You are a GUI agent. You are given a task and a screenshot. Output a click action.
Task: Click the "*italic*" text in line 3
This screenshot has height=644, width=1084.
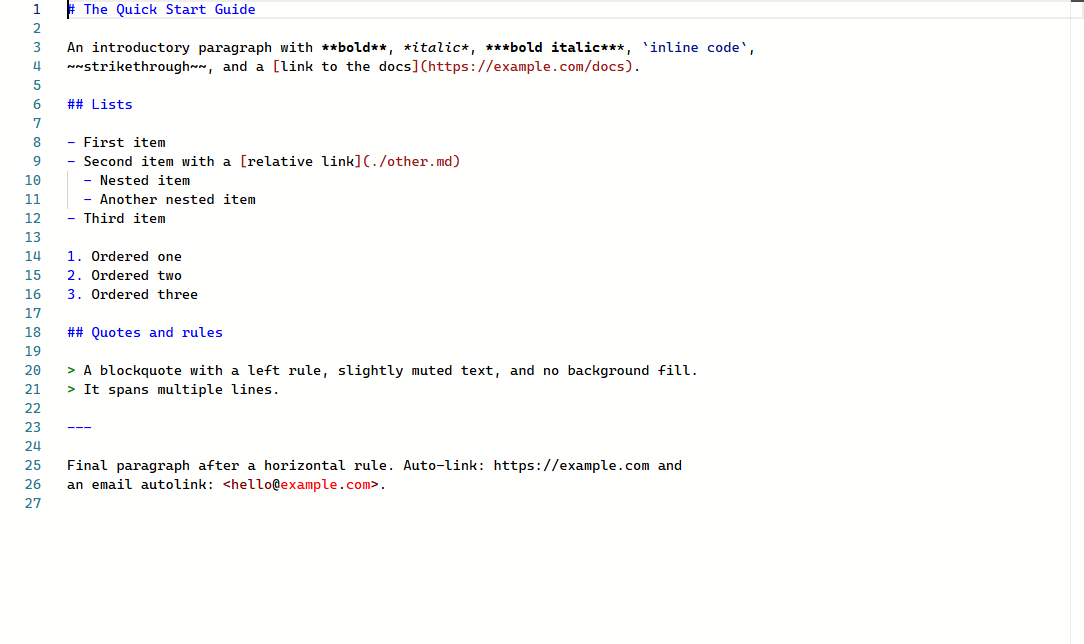coord(436,48)
